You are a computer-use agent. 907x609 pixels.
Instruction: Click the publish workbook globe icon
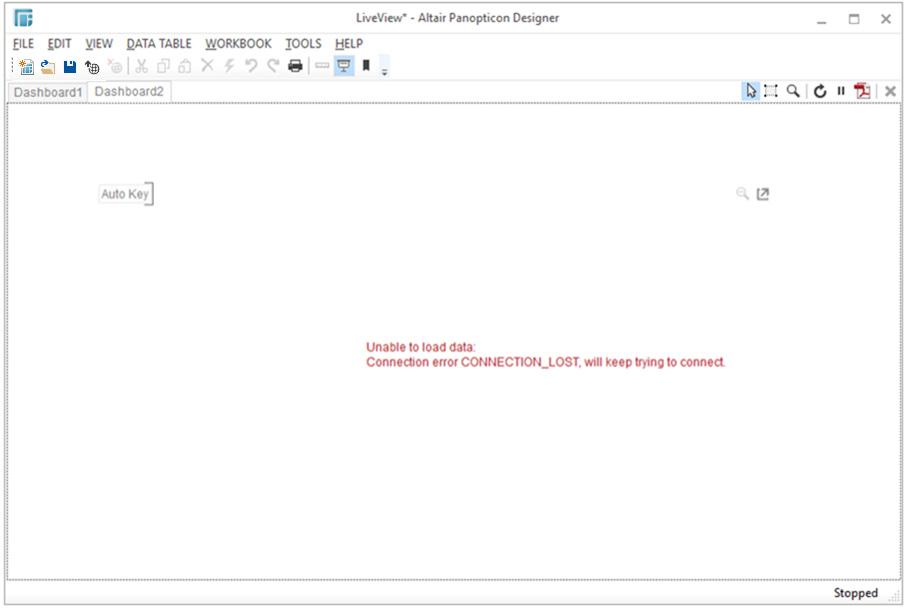[92, 67]
